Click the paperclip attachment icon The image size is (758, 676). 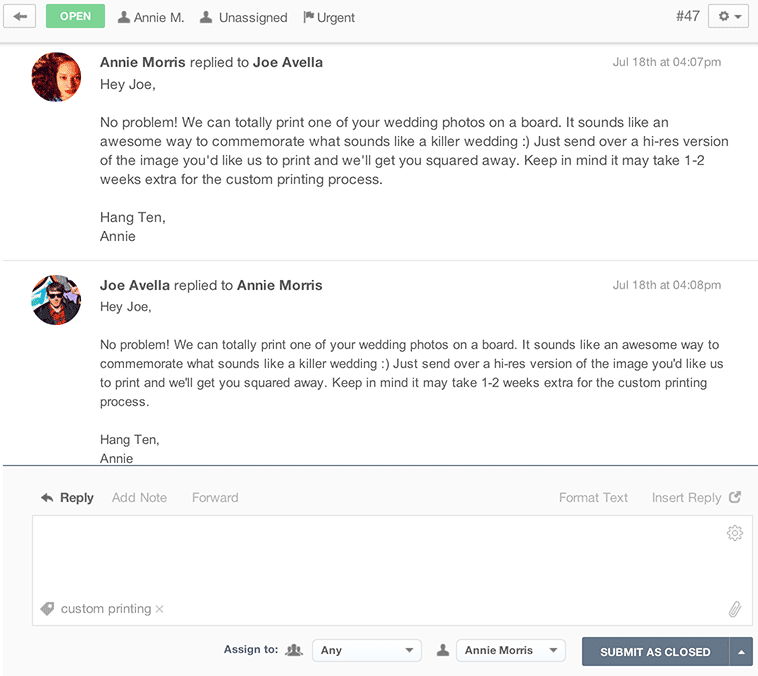734,608
